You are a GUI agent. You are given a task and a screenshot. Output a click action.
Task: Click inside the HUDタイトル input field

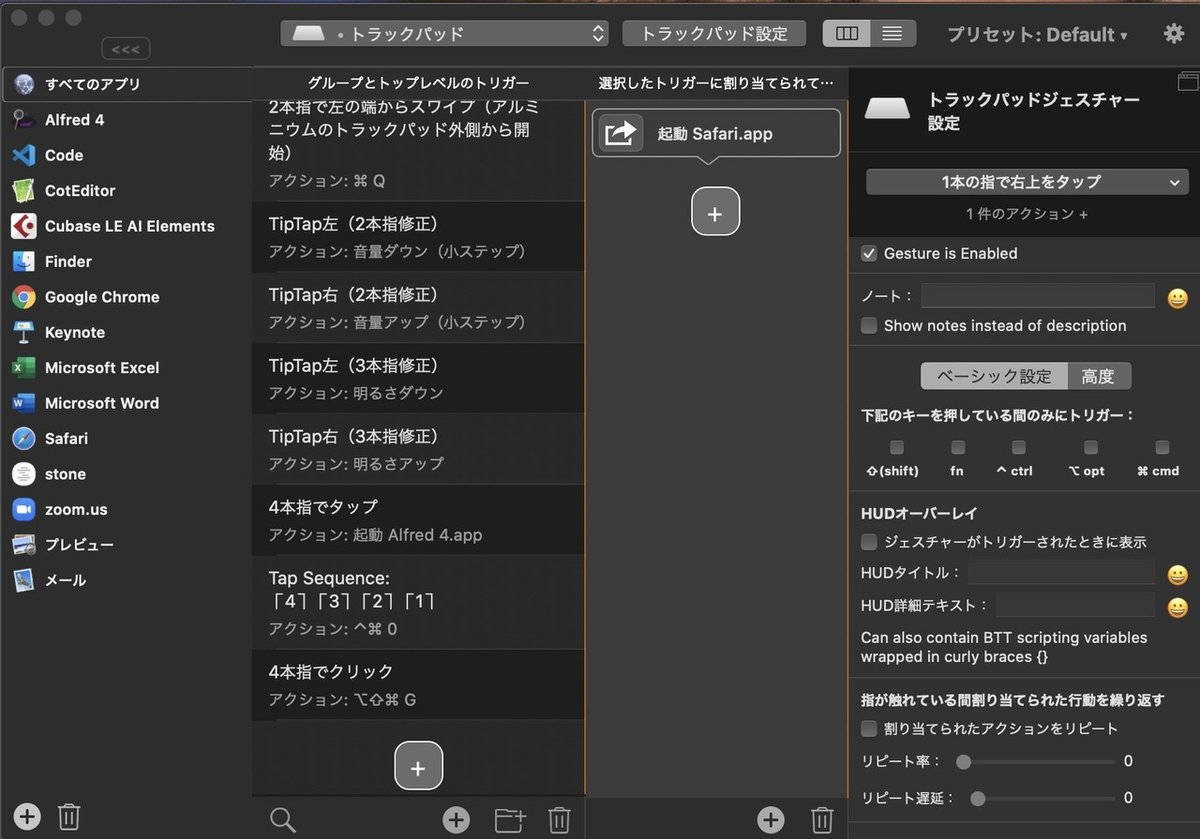(x=1062, y=570)
